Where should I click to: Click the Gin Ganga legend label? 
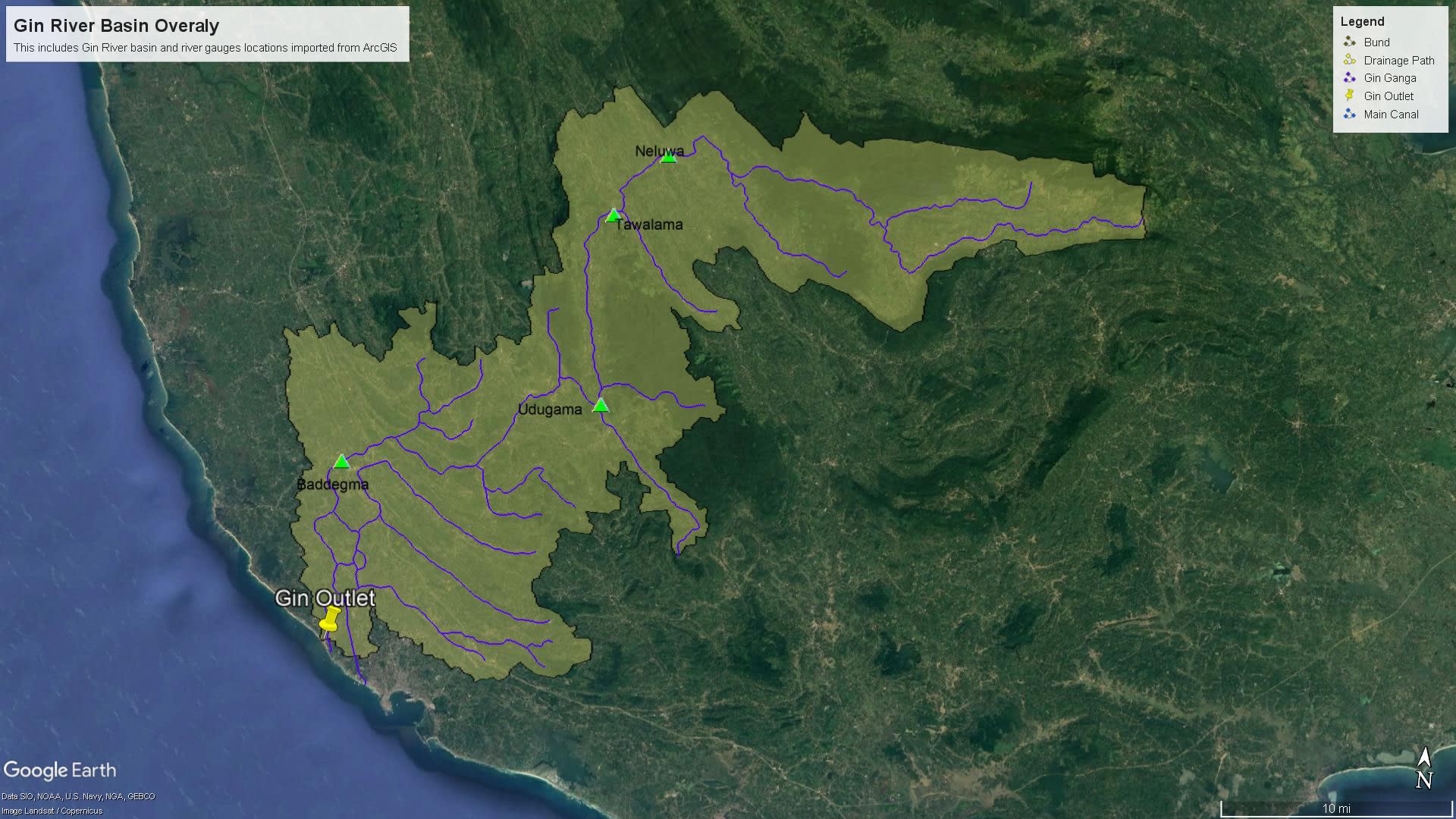click(x=1389, y=77)
